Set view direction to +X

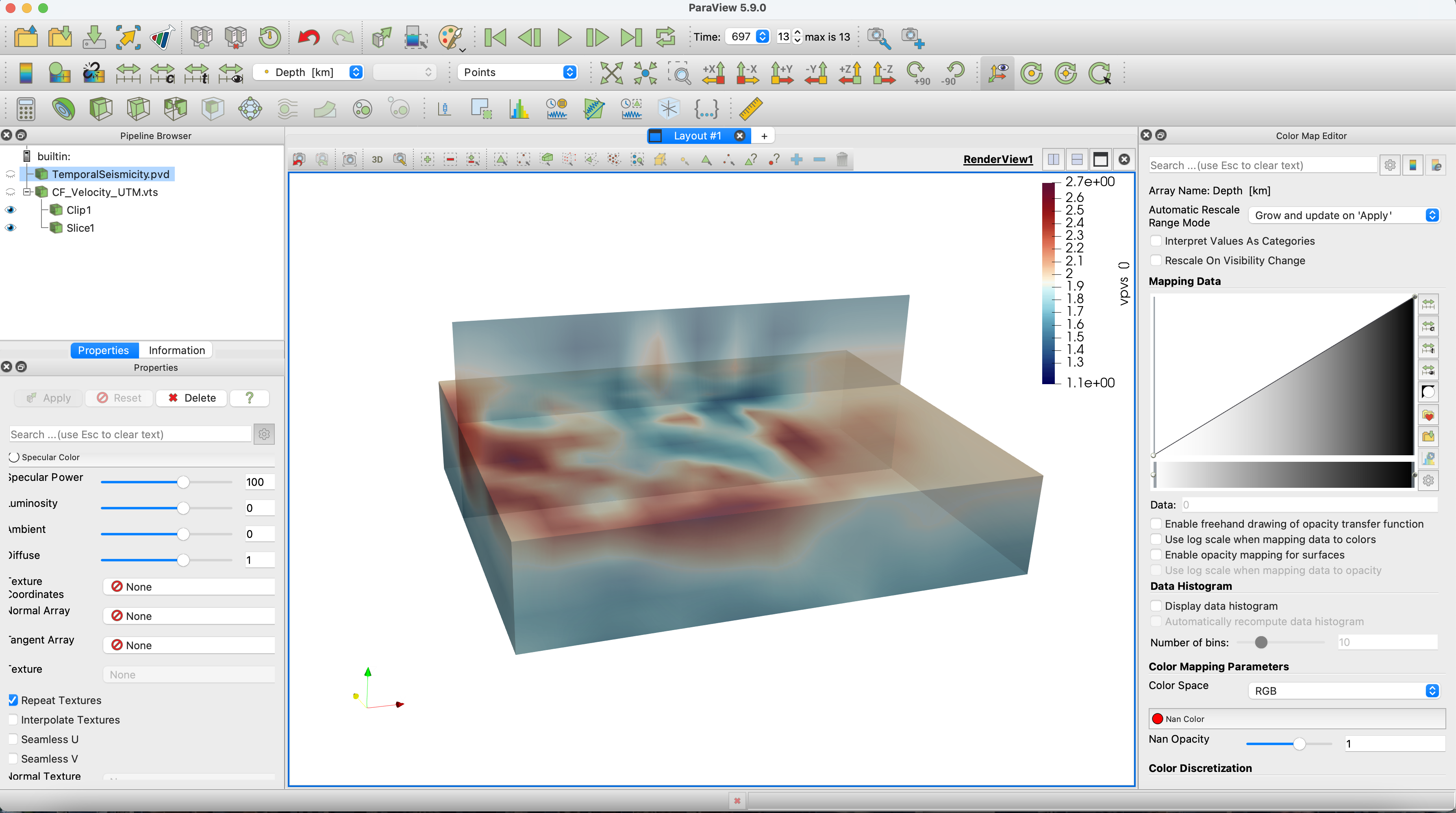(714, 73)
